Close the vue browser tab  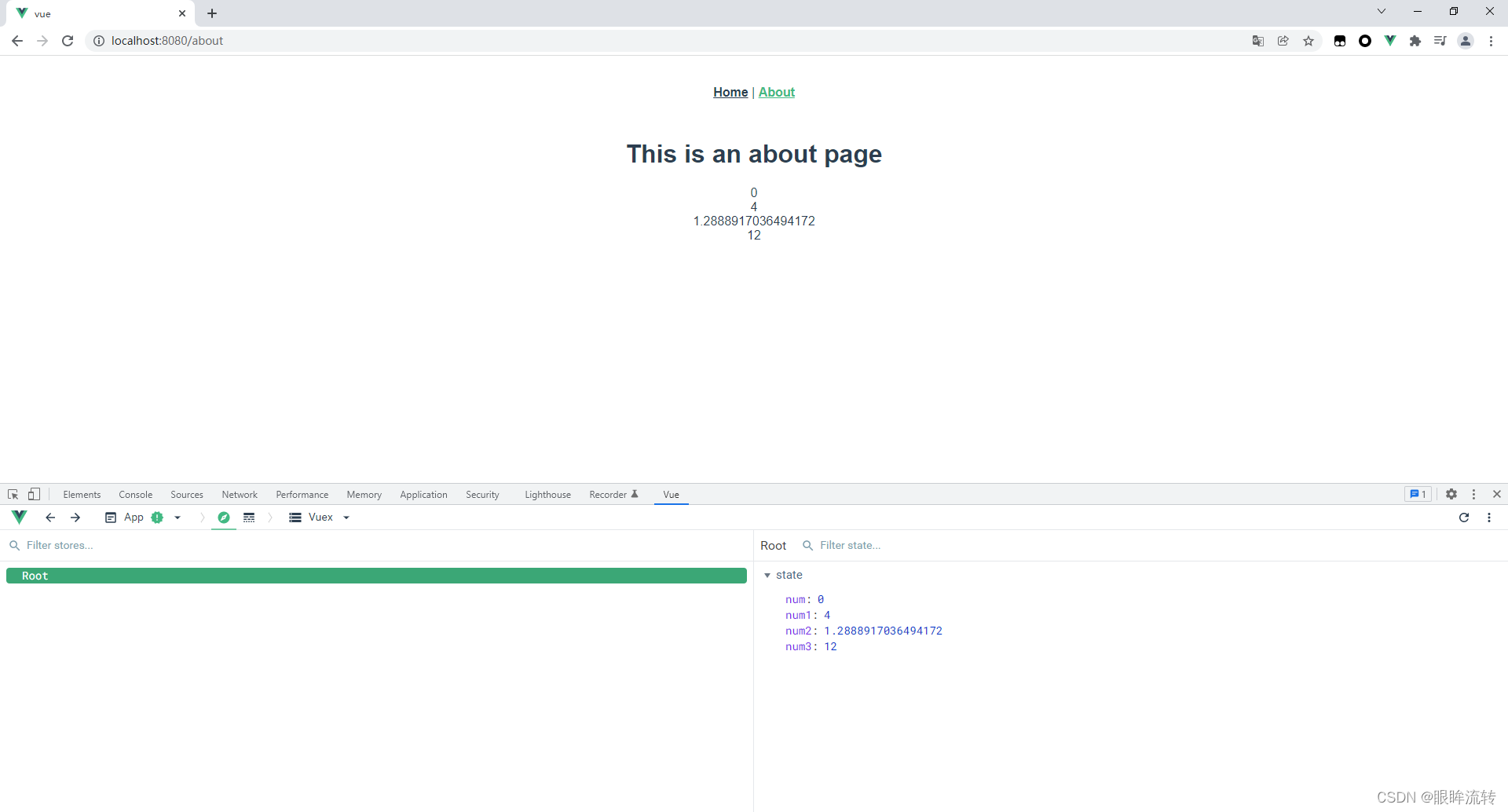click(182, 13)
